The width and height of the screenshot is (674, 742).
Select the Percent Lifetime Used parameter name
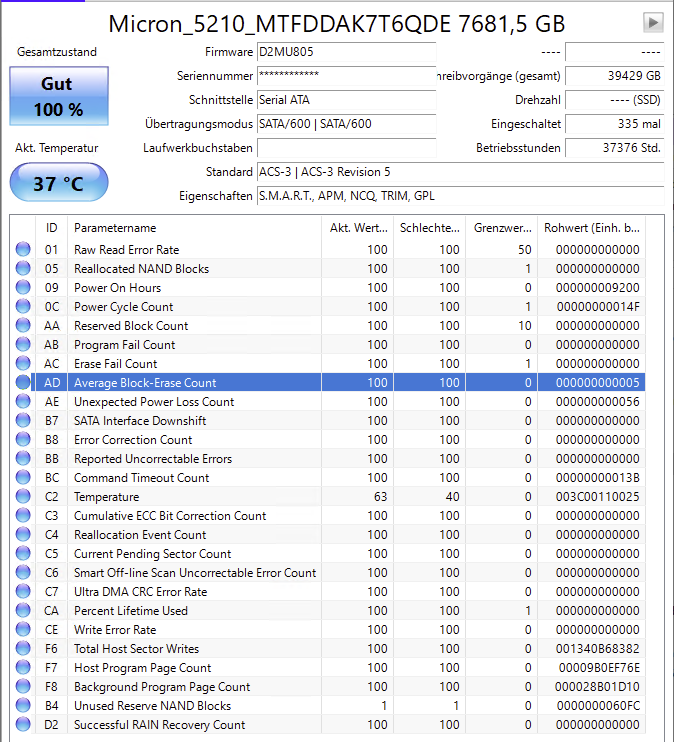[x=131, y=611]
